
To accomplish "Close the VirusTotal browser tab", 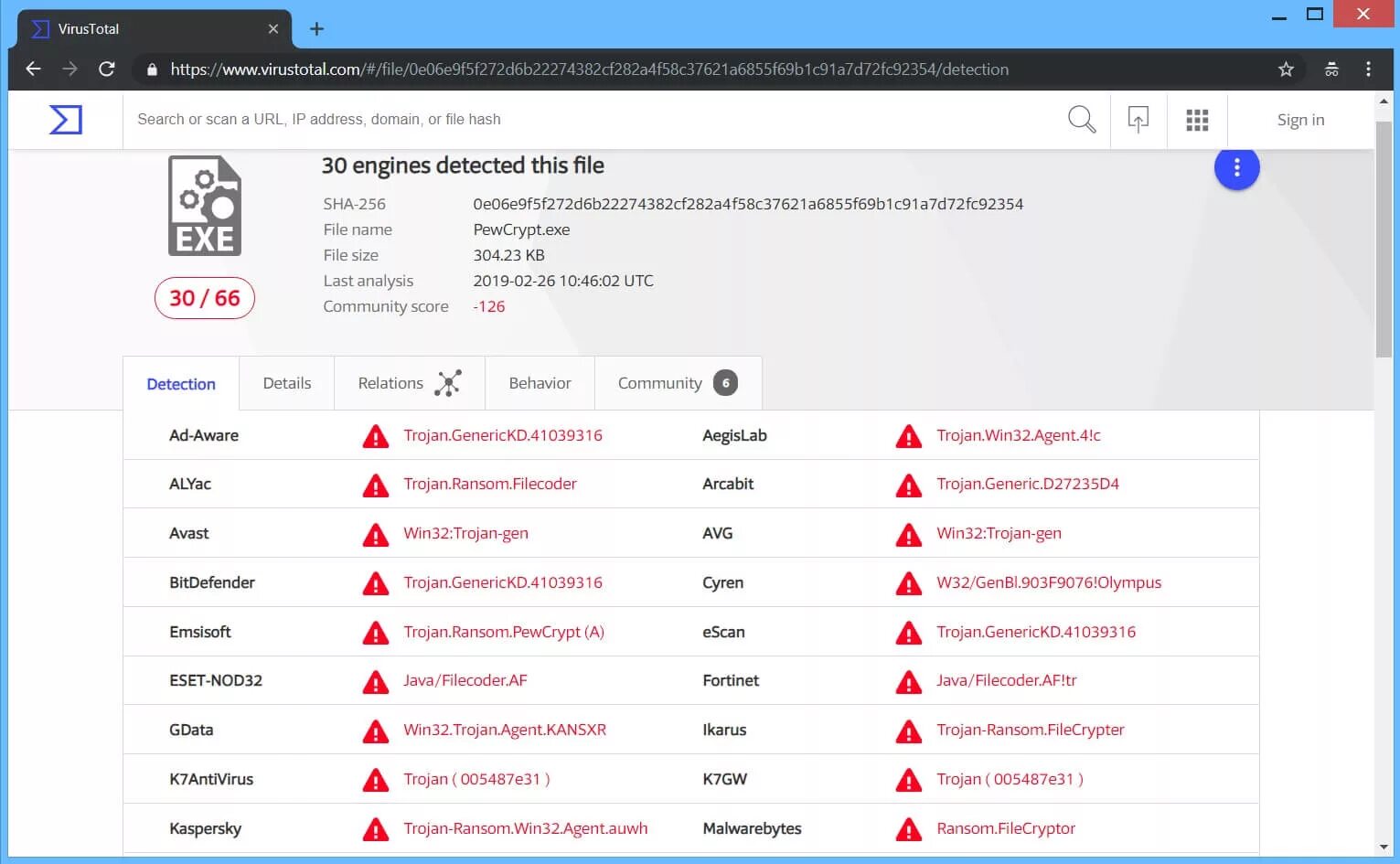I will tap(273, 28).
